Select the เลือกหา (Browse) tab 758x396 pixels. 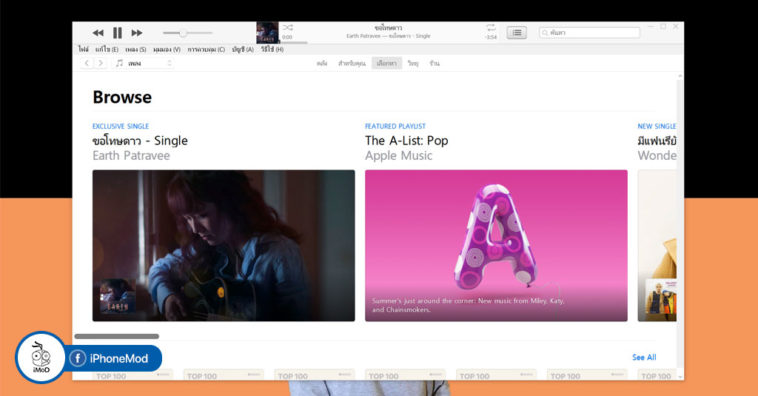coord(387,63)
